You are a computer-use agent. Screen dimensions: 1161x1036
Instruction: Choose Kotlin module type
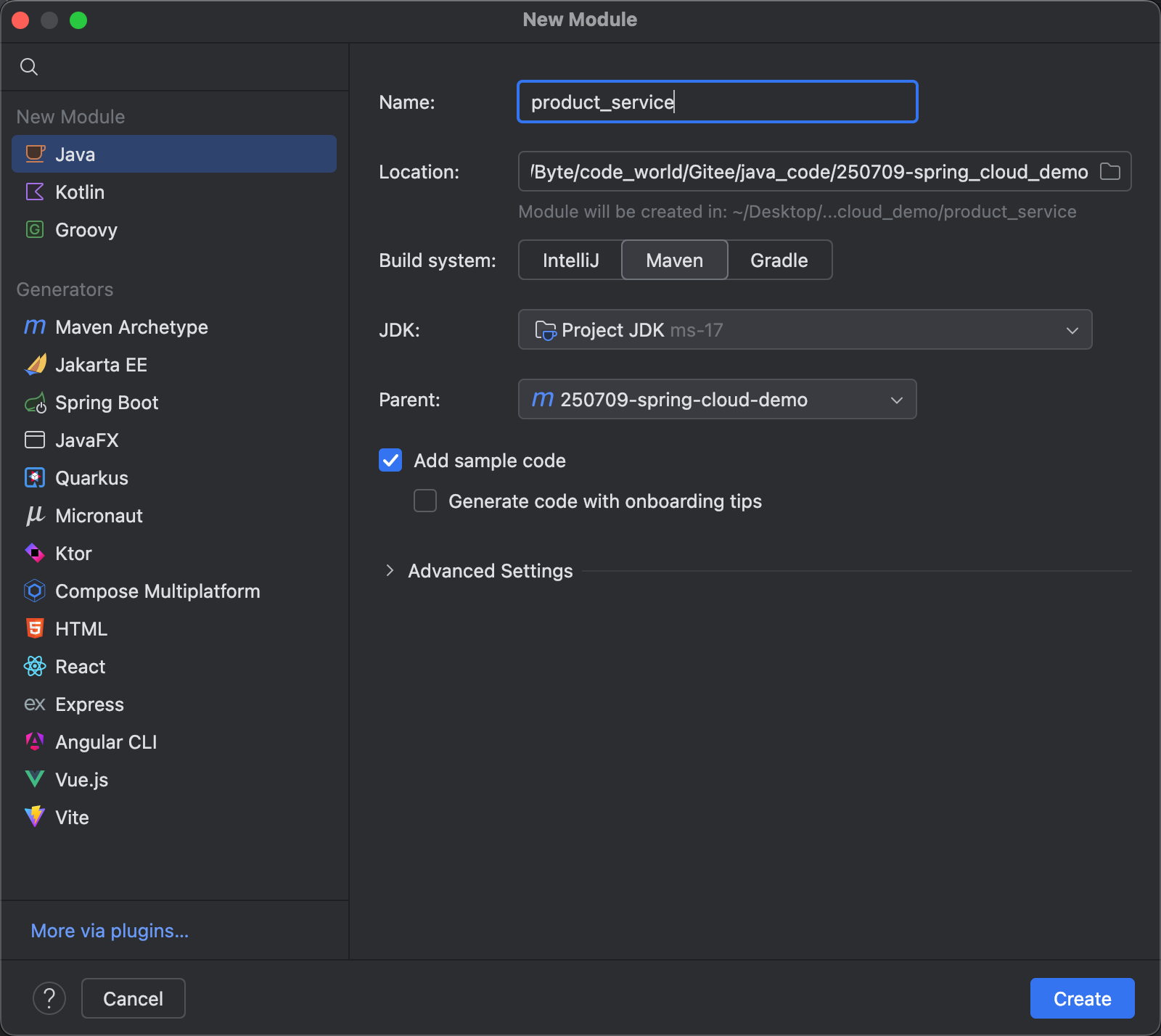click(x=174, y=192)
